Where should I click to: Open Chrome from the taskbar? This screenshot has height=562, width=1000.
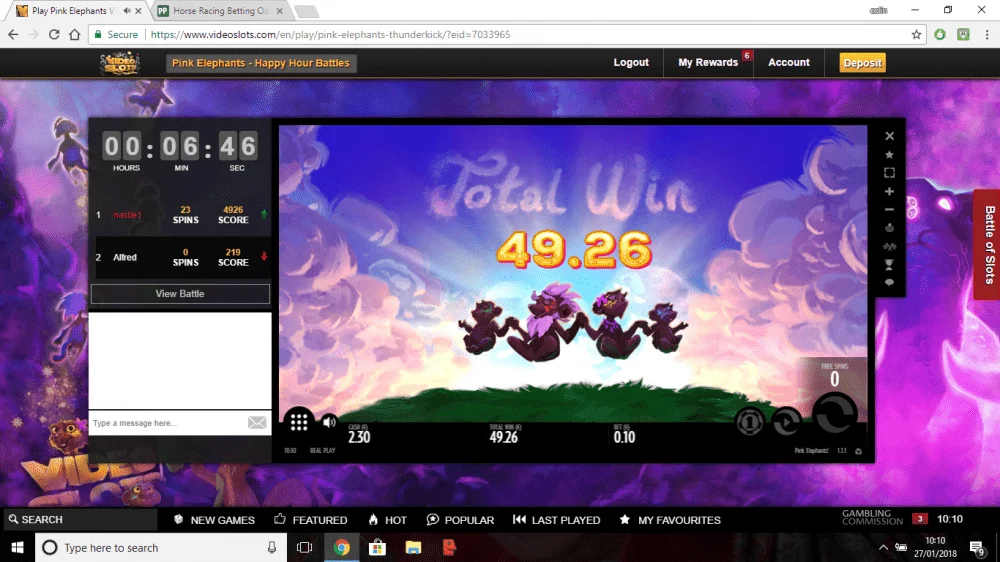click(341, 547)
